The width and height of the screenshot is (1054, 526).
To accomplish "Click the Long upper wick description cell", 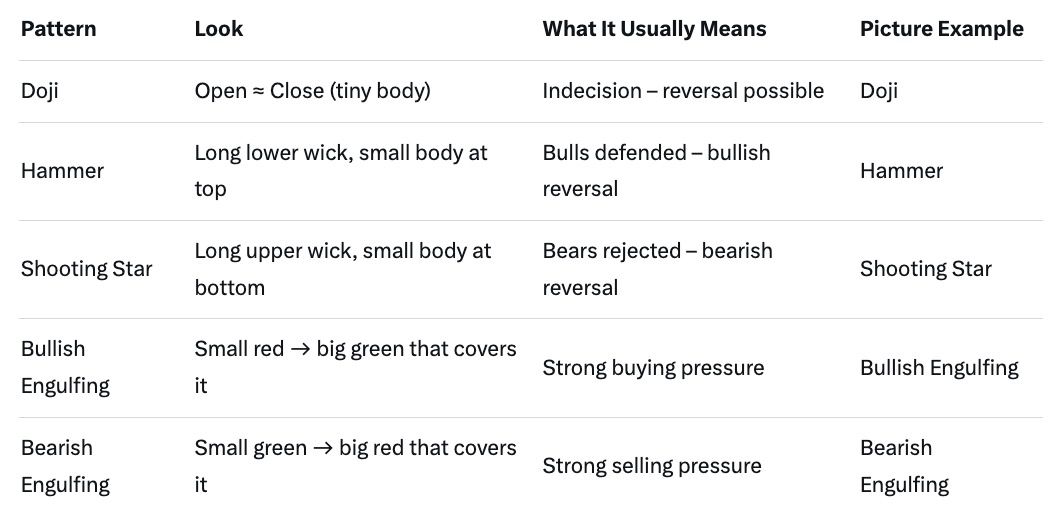I will 342,269.
